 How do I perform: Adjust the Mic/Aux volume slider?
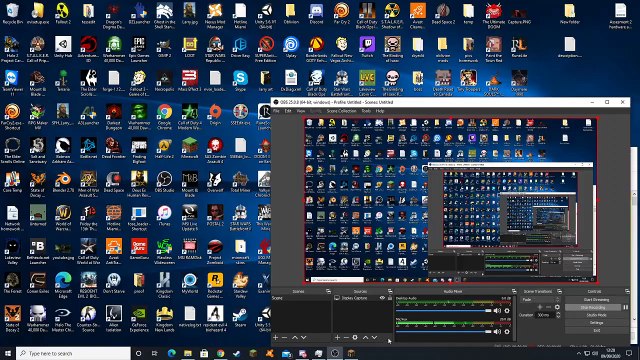point(444,332)
